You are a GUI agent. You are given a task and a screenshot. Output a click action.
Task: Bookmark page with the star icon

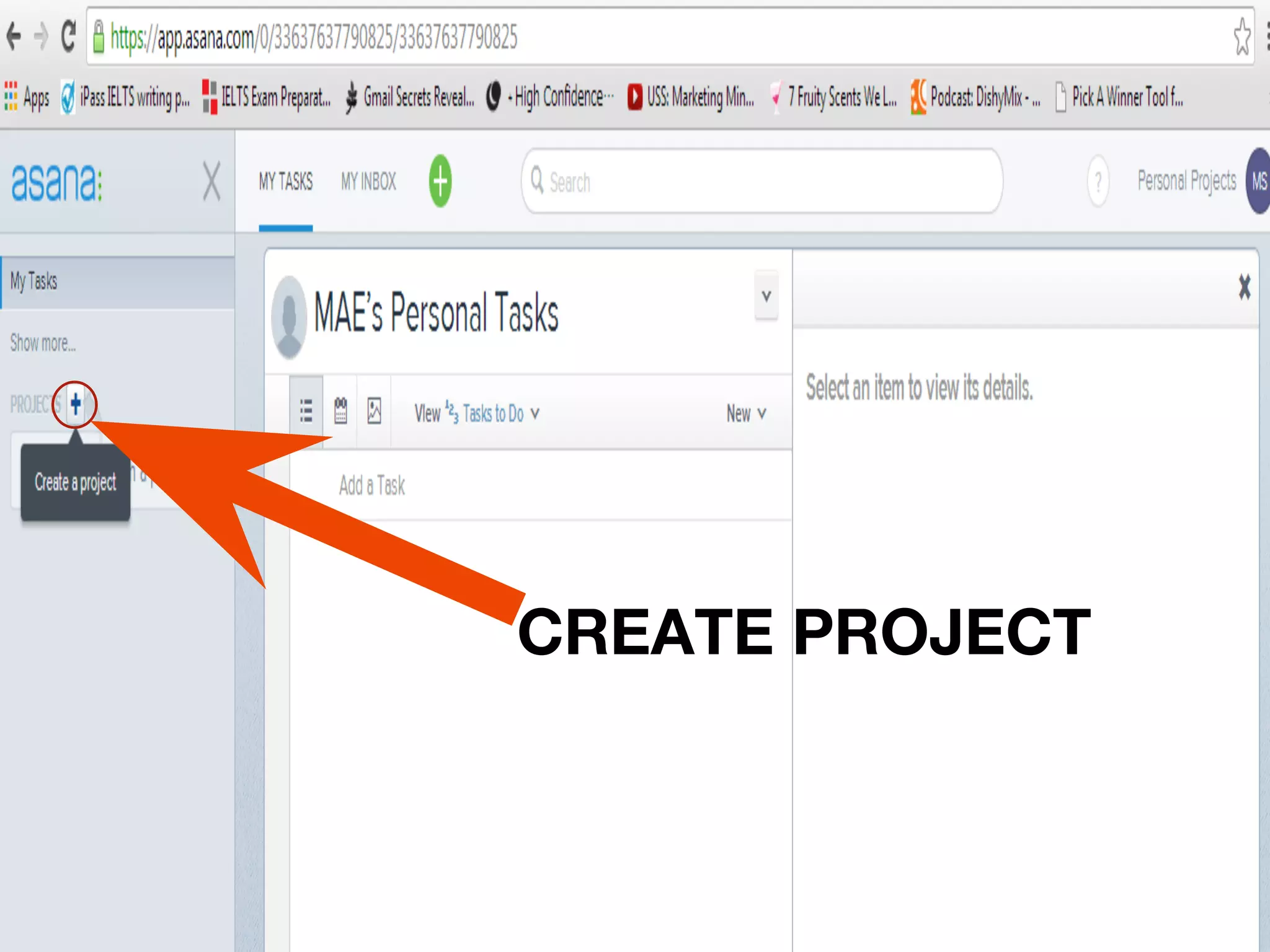(x=1242, y=36)
